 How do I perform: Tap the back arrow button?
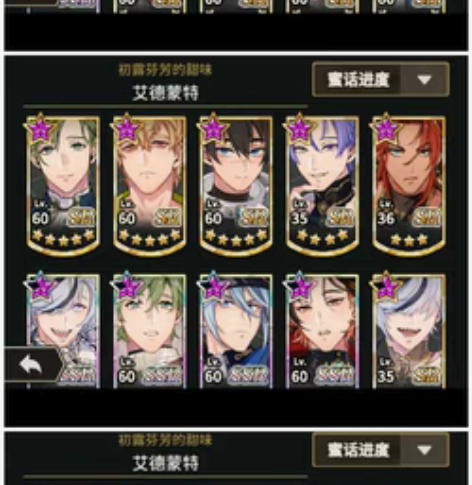31,364
